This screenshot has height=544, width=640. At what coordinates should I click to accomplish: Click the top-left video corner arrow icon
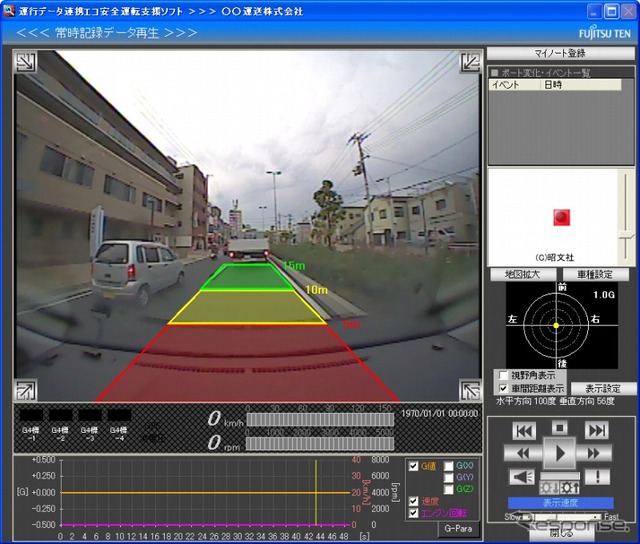coord(25,62)
